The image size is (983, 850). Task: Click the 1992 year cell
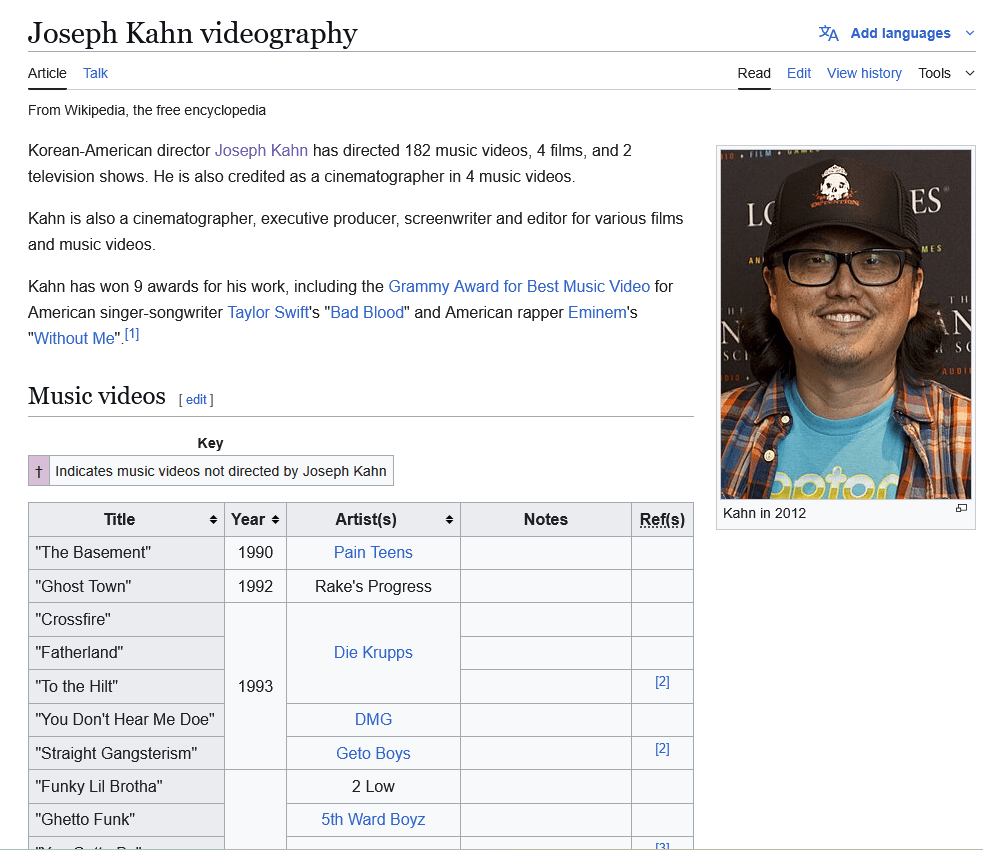click(x=255, y=586)
